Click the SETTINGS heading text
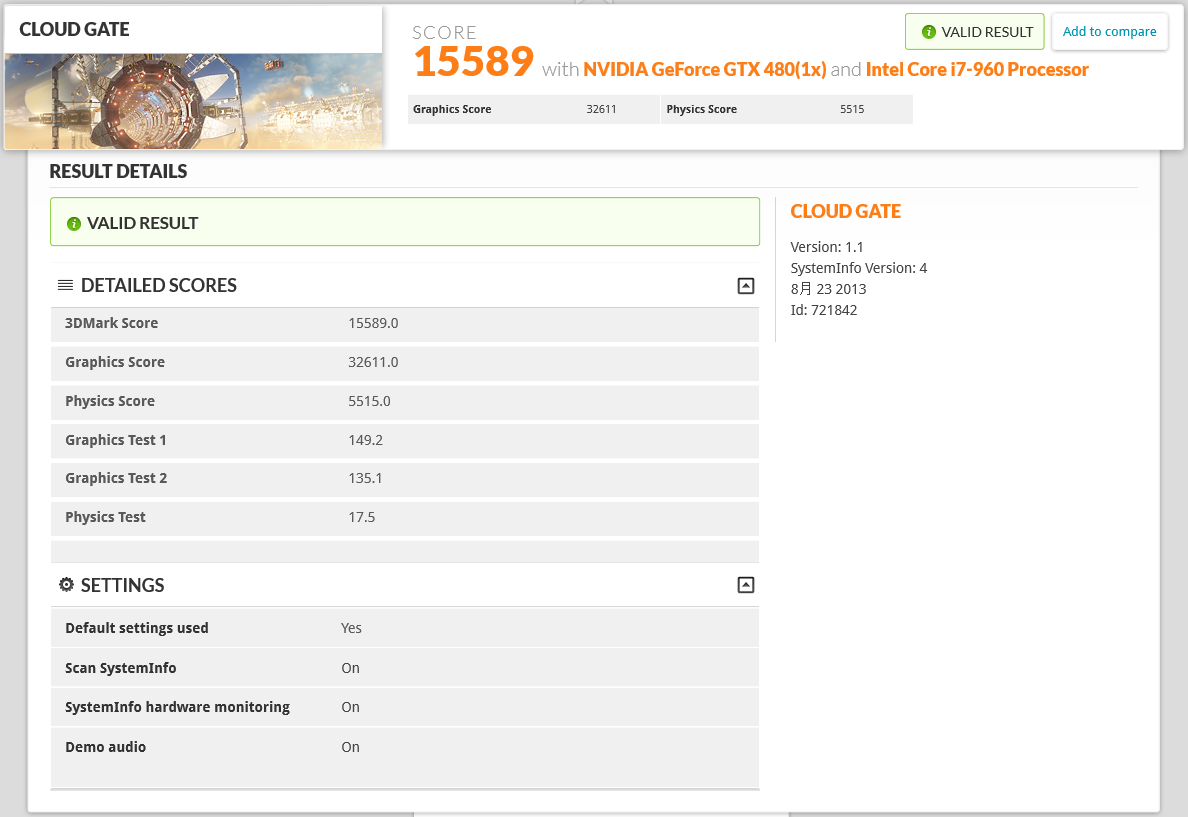1188x817 pixels. [122, 585]
